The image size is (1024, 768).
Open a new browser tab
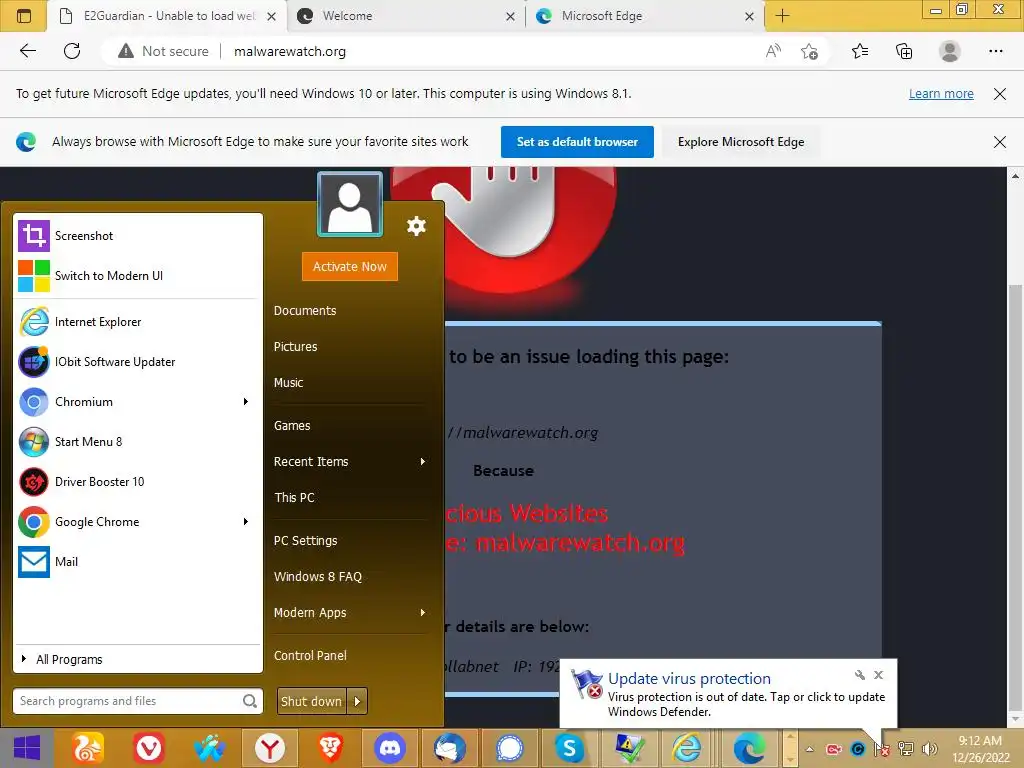click(x=782, y=16)
